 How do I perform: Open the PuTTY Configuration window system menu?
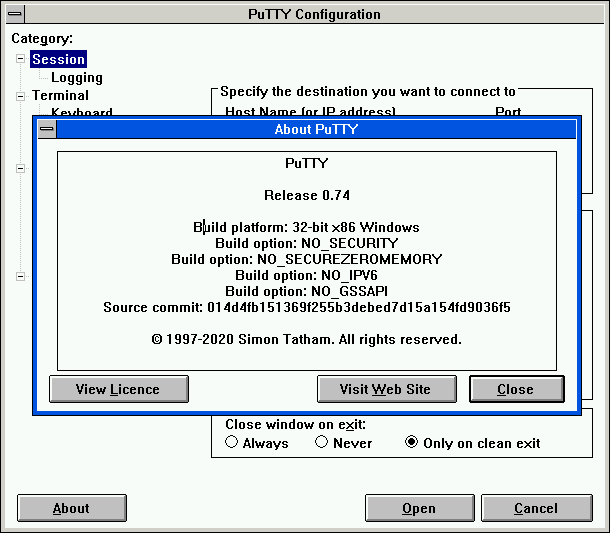(x=16, y=14)
